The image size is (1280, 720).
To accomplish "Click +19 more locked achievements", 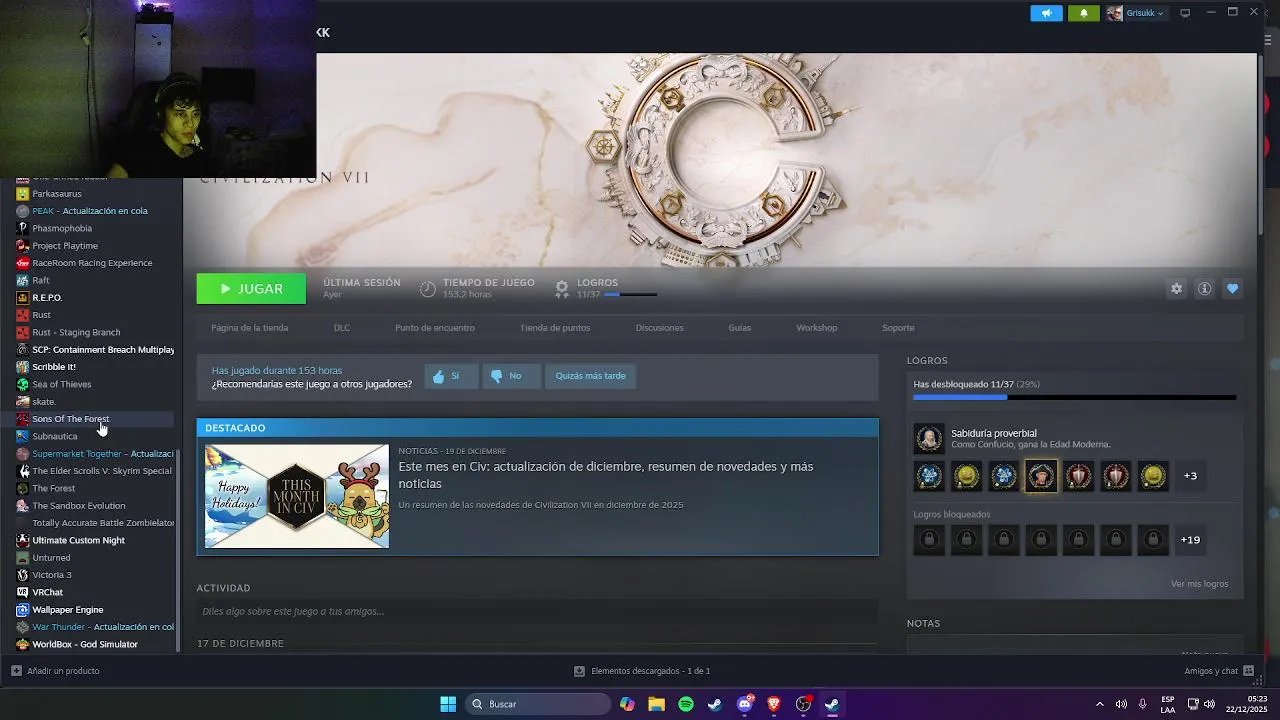I will pyautogui.click(x=1190, y=540).
